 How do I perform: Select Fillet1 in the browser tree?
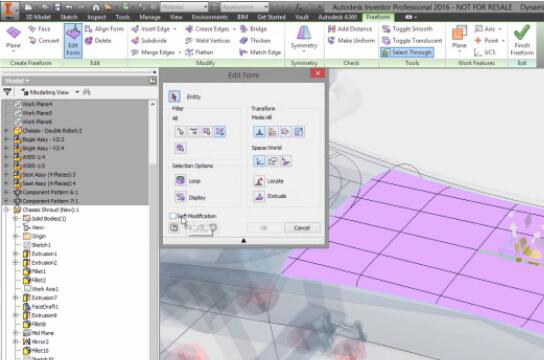[x=39, y=272]
